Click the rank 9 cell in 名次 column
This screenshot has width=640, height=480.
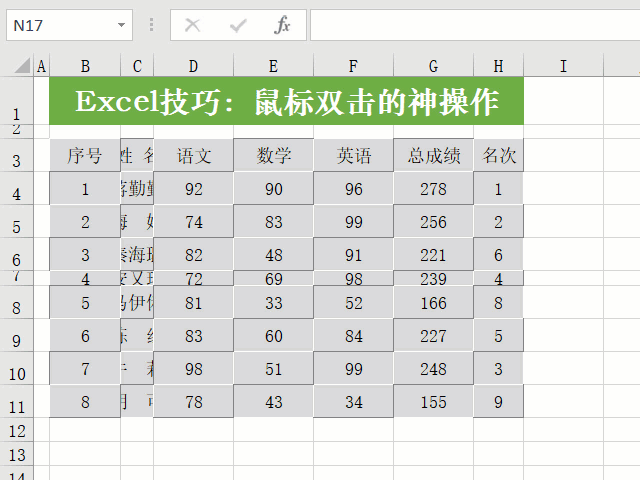[498, 402]
